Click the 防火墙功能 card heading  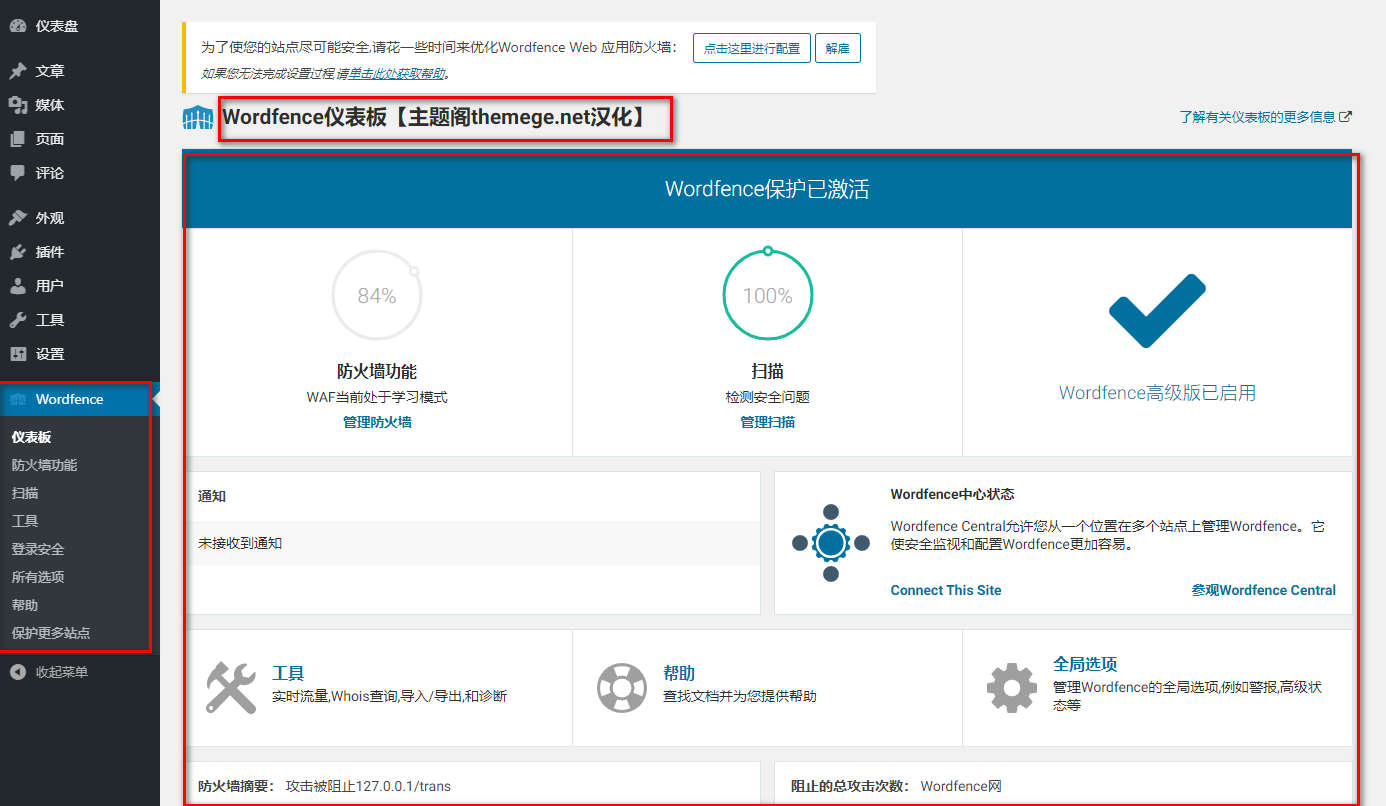tap(377, 371)
